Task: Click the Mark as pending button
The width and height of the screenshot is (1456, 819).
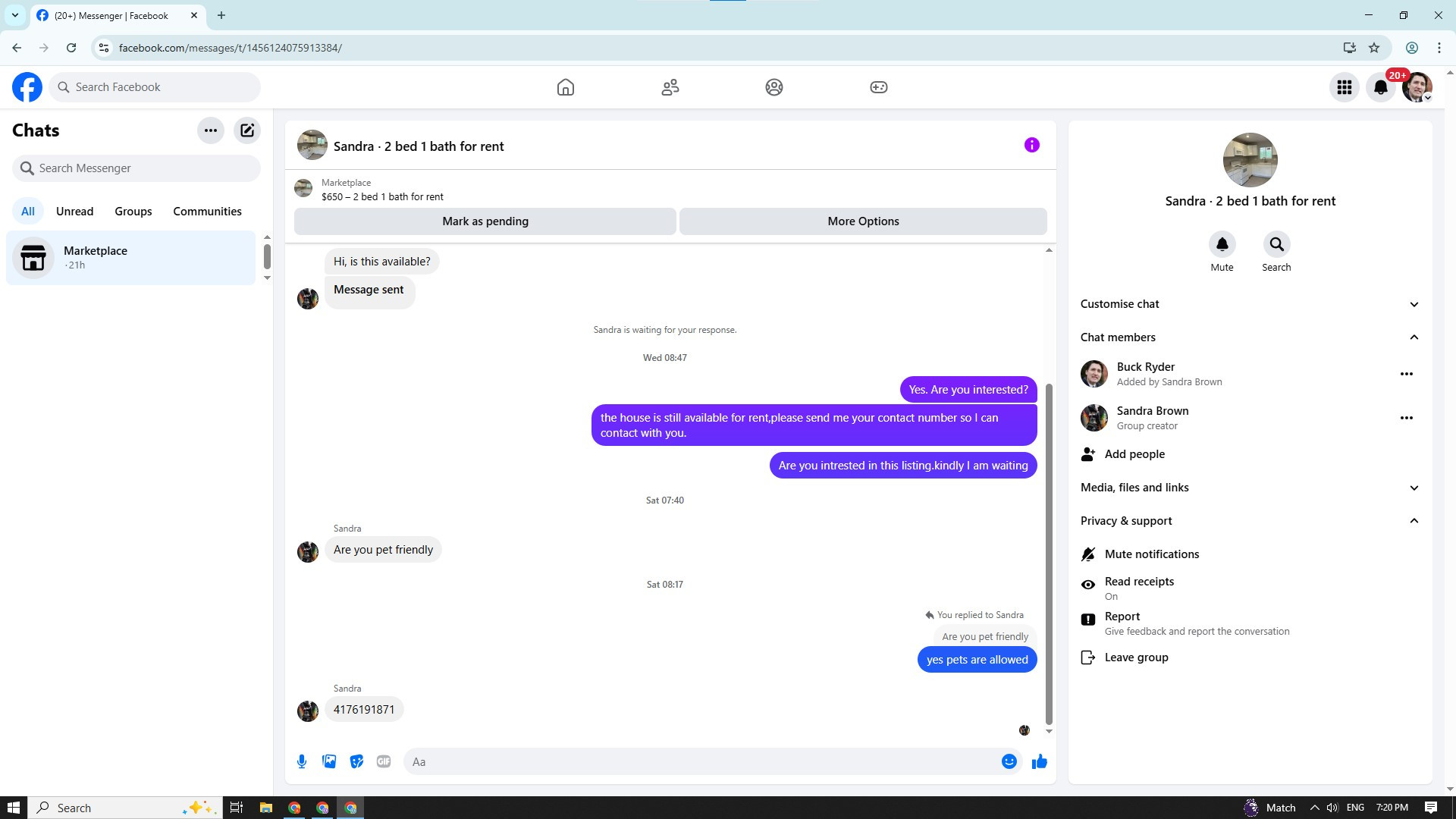Action: click(x=485, y=221)
